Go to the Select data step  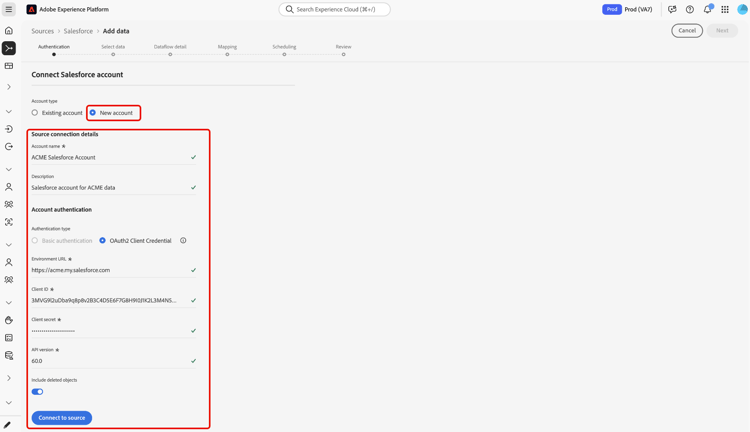tap(113, 50)
